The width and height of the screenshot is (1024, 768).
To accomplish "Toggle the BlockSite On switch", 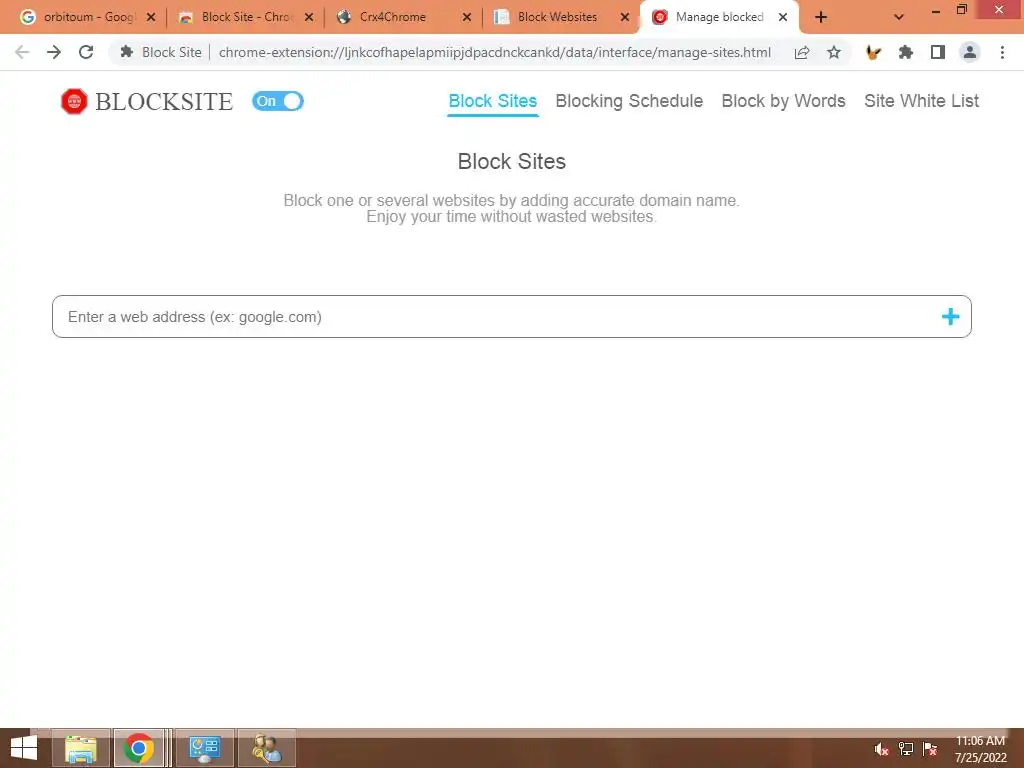I will pos(278,101).
